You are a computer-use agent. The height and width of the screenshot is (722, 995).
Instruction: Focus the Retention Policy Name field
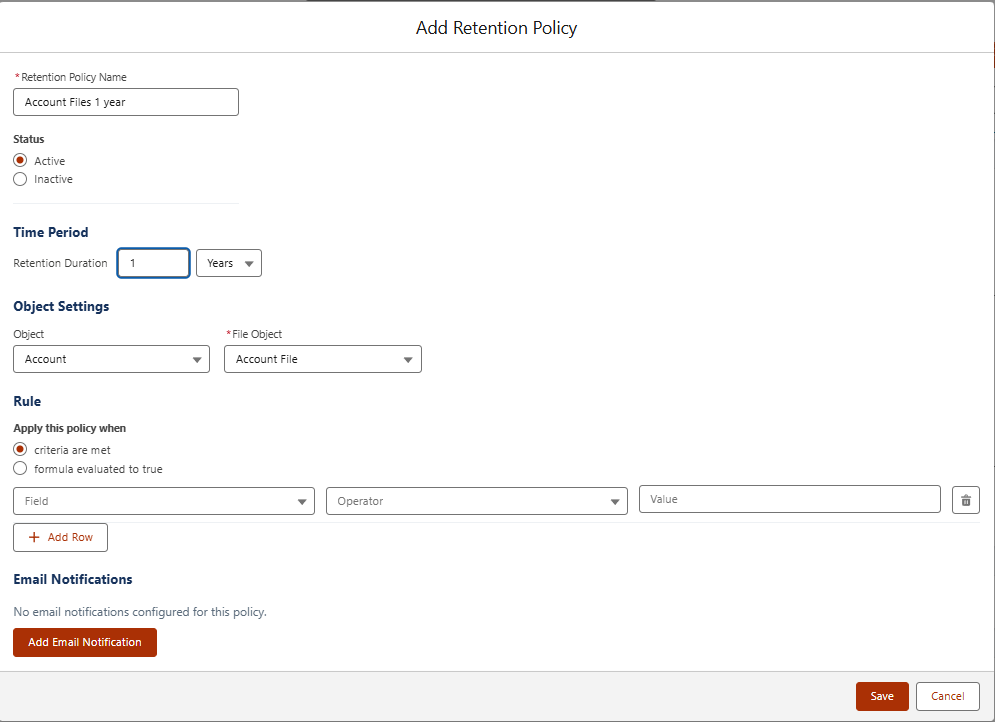126,102
